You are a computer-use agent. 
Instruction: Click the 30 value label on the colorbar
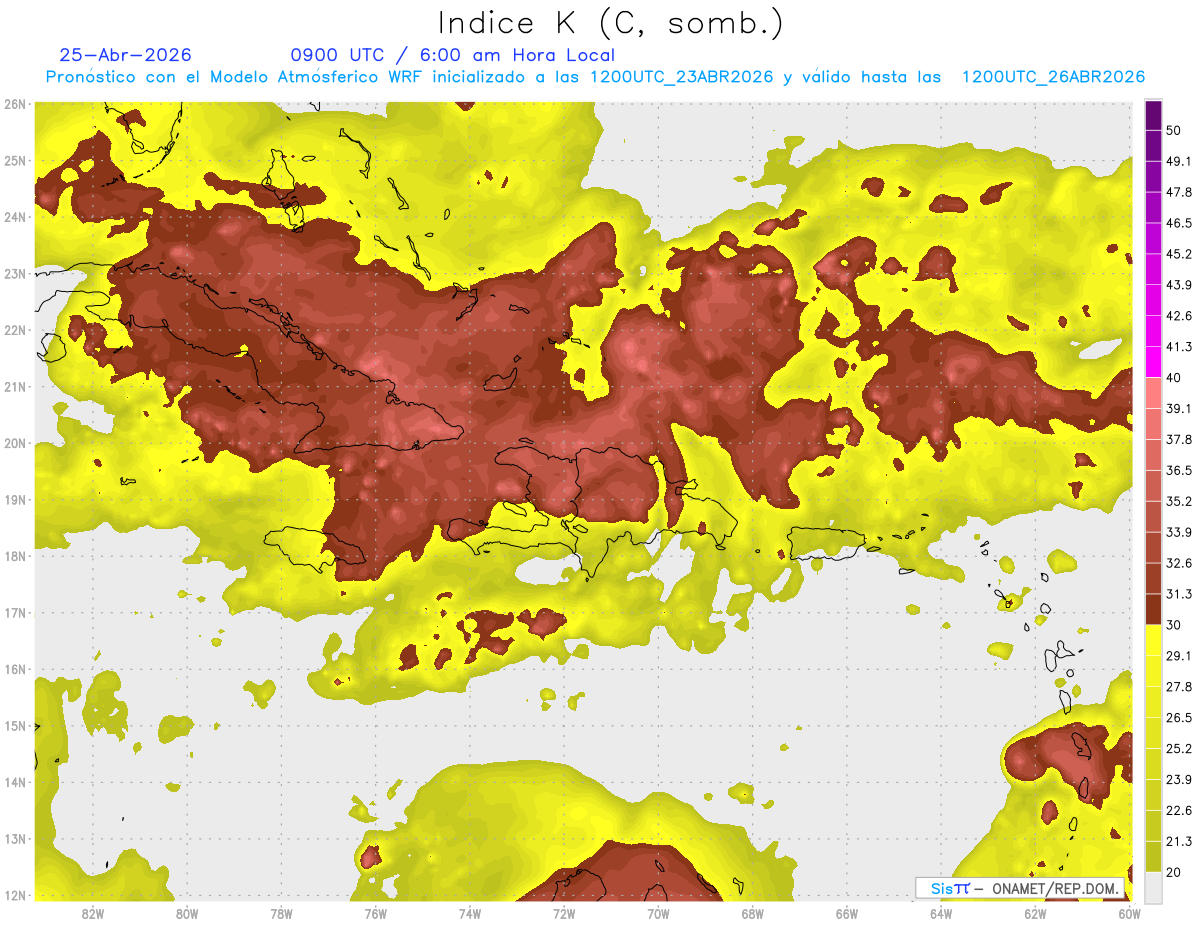click(x=1173, y=625)
